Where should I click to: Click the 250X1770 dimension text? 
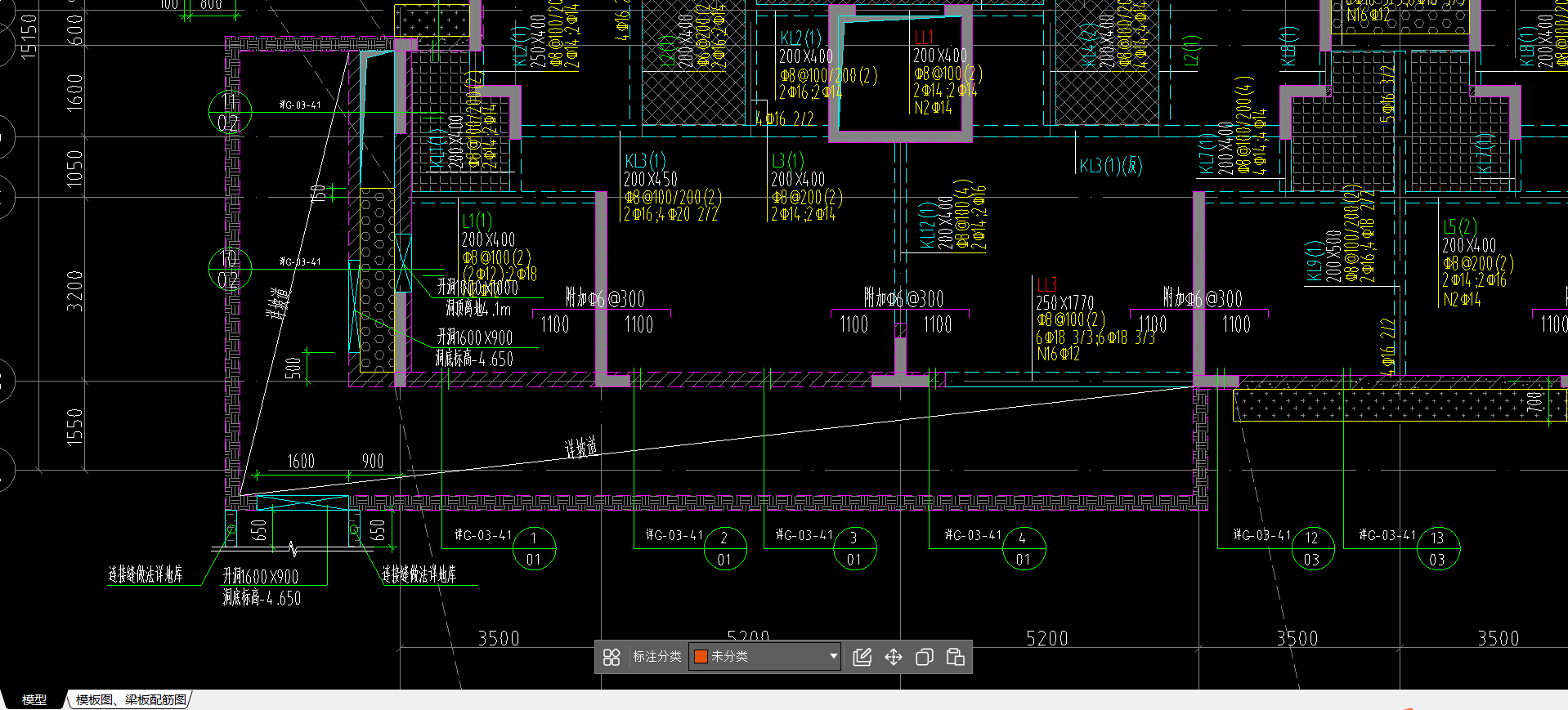tap(1064, 302)
